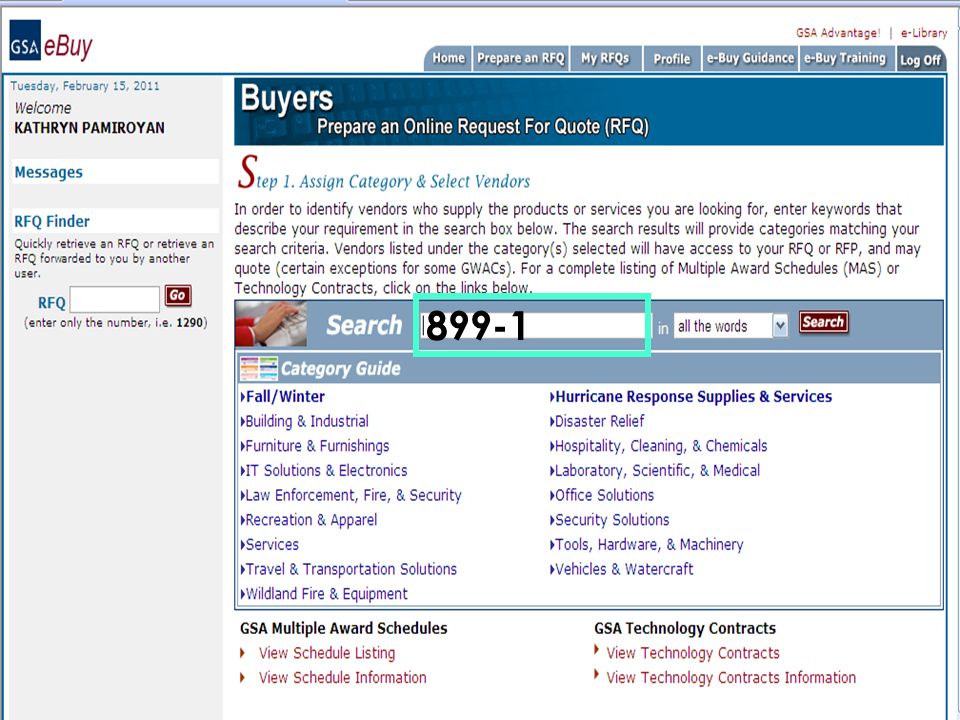Click the Go button for RFQ Finder

pyautogui.click(x=178, y=296)
